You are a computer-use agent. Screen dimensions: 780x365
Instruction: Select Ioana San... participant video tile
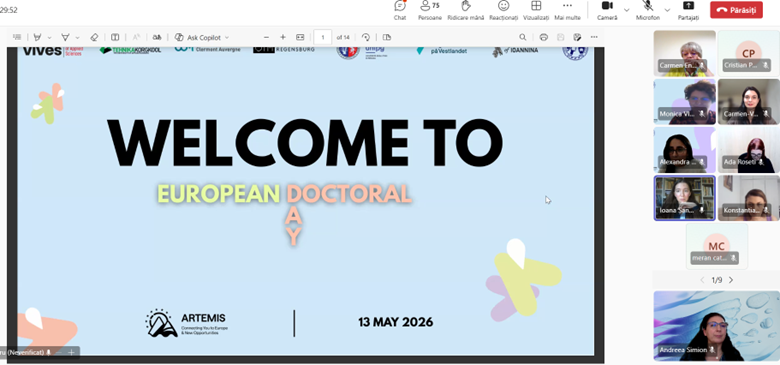pyautogui.click(x=684, y=198)
